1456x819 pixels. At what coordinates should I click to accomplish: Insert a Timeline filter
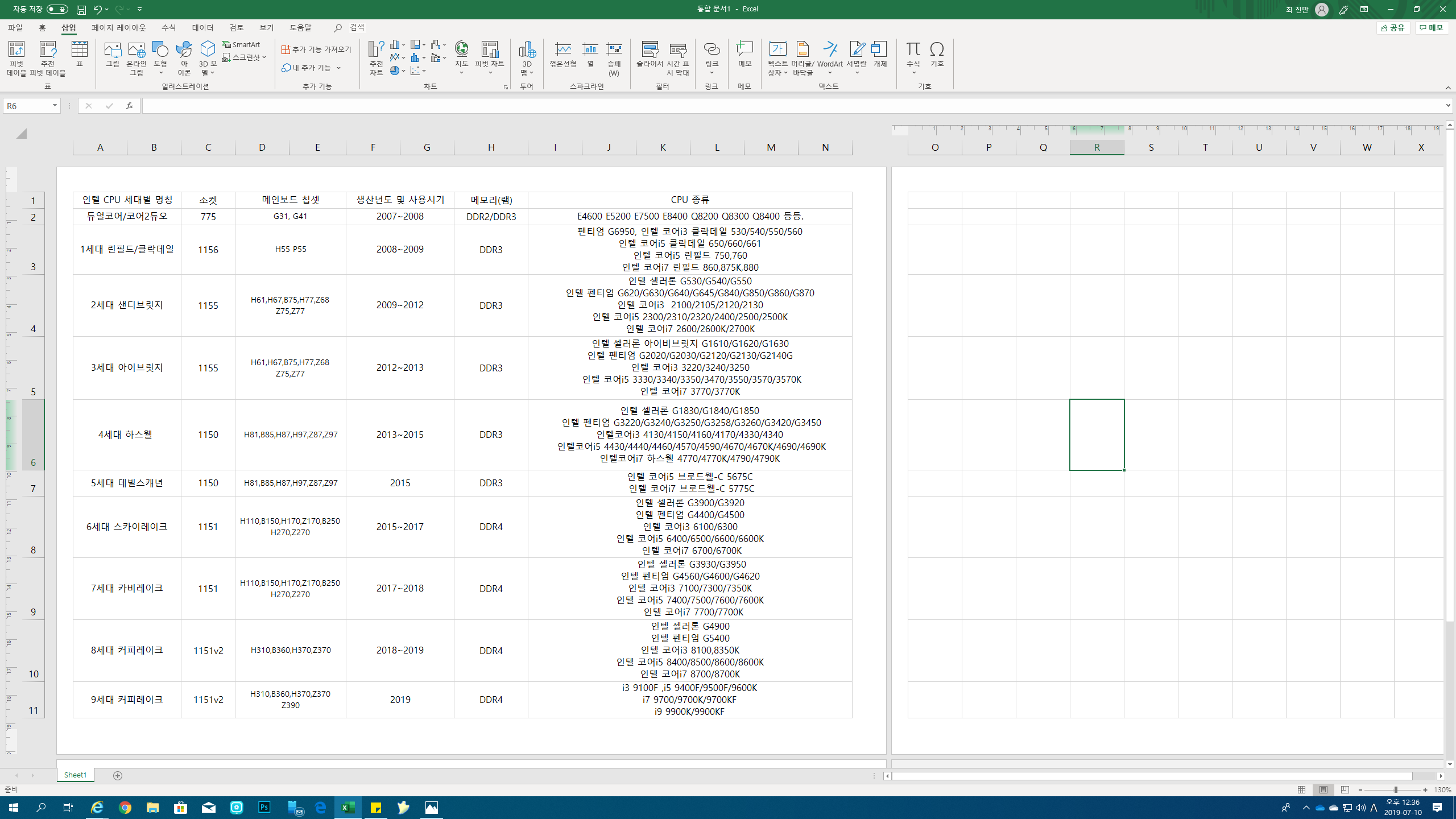pos(678,59)
